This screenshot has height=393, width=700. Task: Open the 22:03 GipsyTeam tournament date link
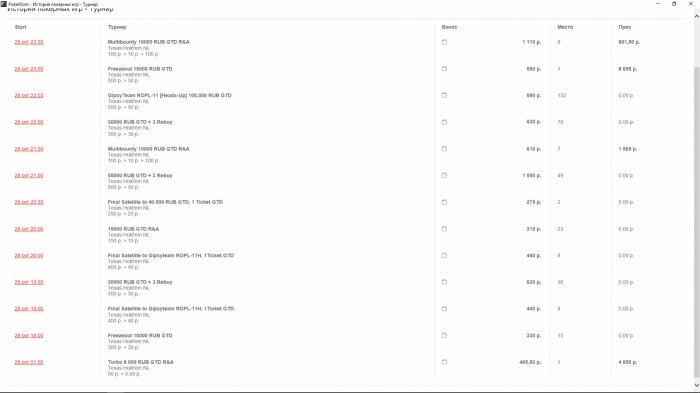point(29,95)
